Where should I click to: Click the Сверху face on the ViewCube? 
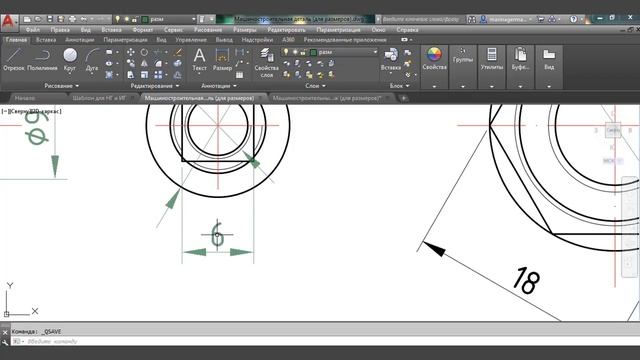[x=613, y=130]
